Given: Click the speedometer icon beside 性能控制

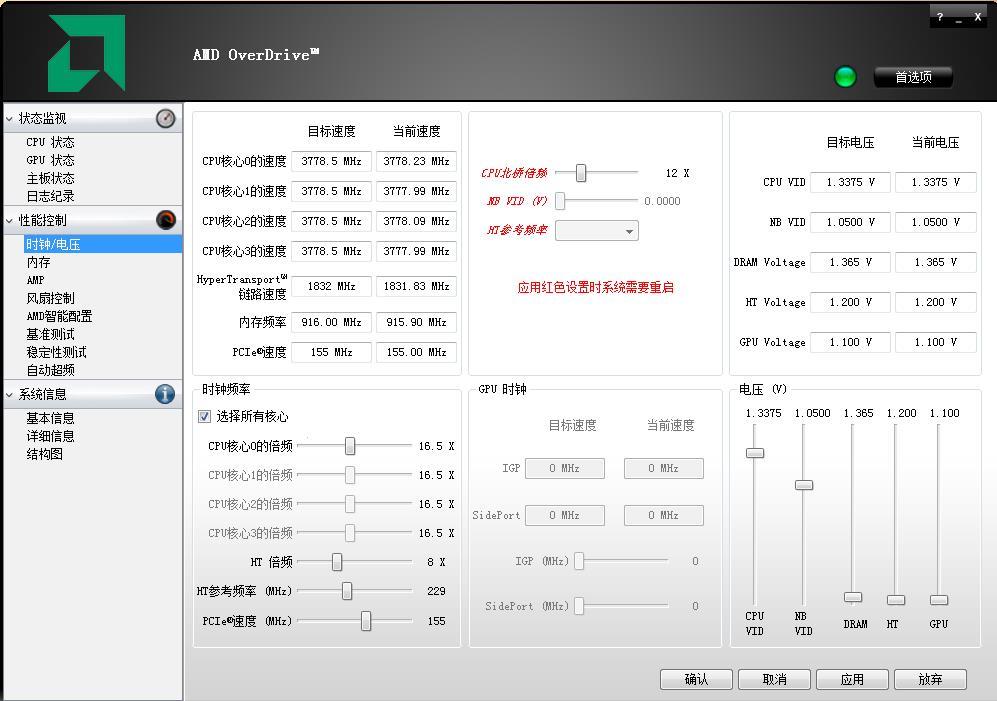Looking at the screenshot, I should 165,220.
